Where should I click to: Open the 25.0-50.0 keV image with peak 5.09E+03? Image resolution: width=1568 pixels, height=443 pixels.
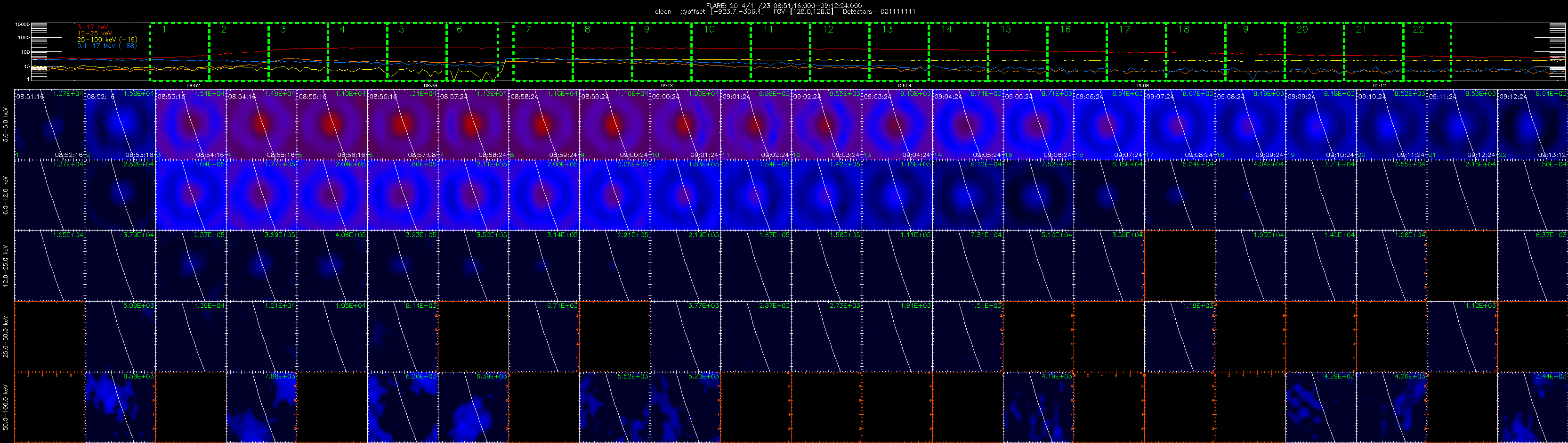click(120, 336)
